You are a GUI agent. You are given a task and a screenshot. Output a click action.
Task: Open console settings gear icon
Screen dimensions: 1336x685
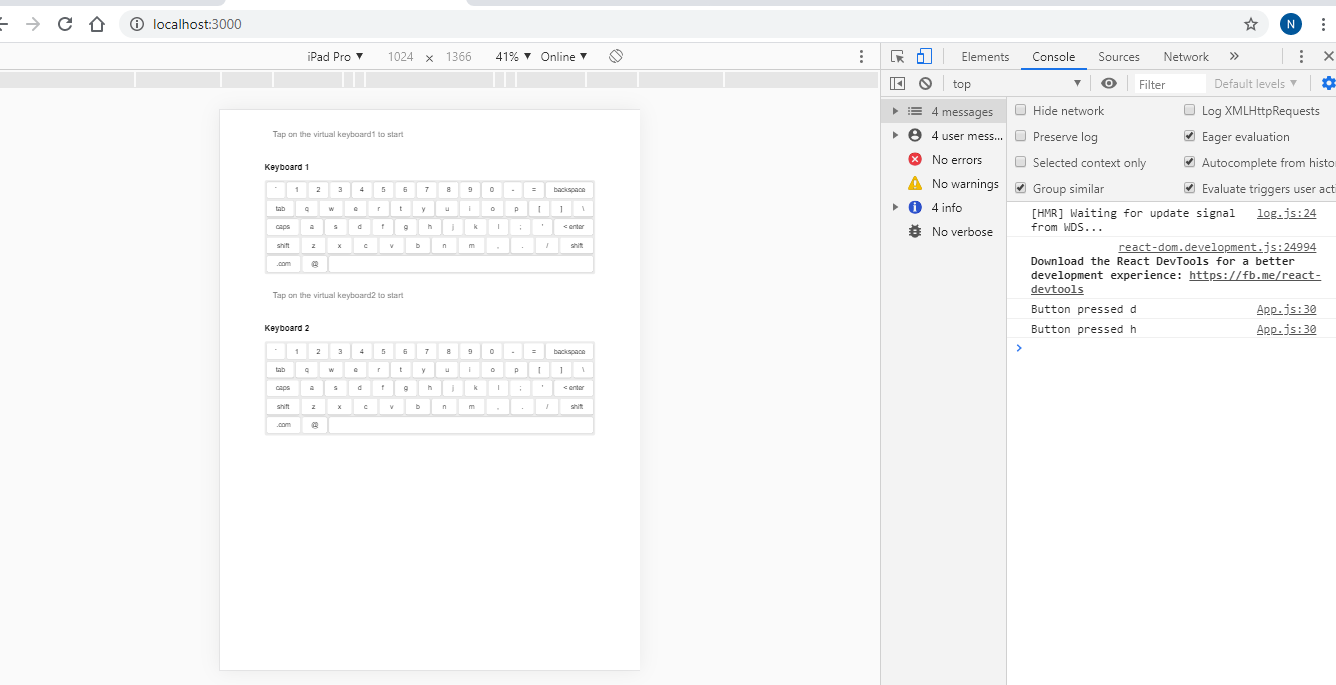(1328, 84)
